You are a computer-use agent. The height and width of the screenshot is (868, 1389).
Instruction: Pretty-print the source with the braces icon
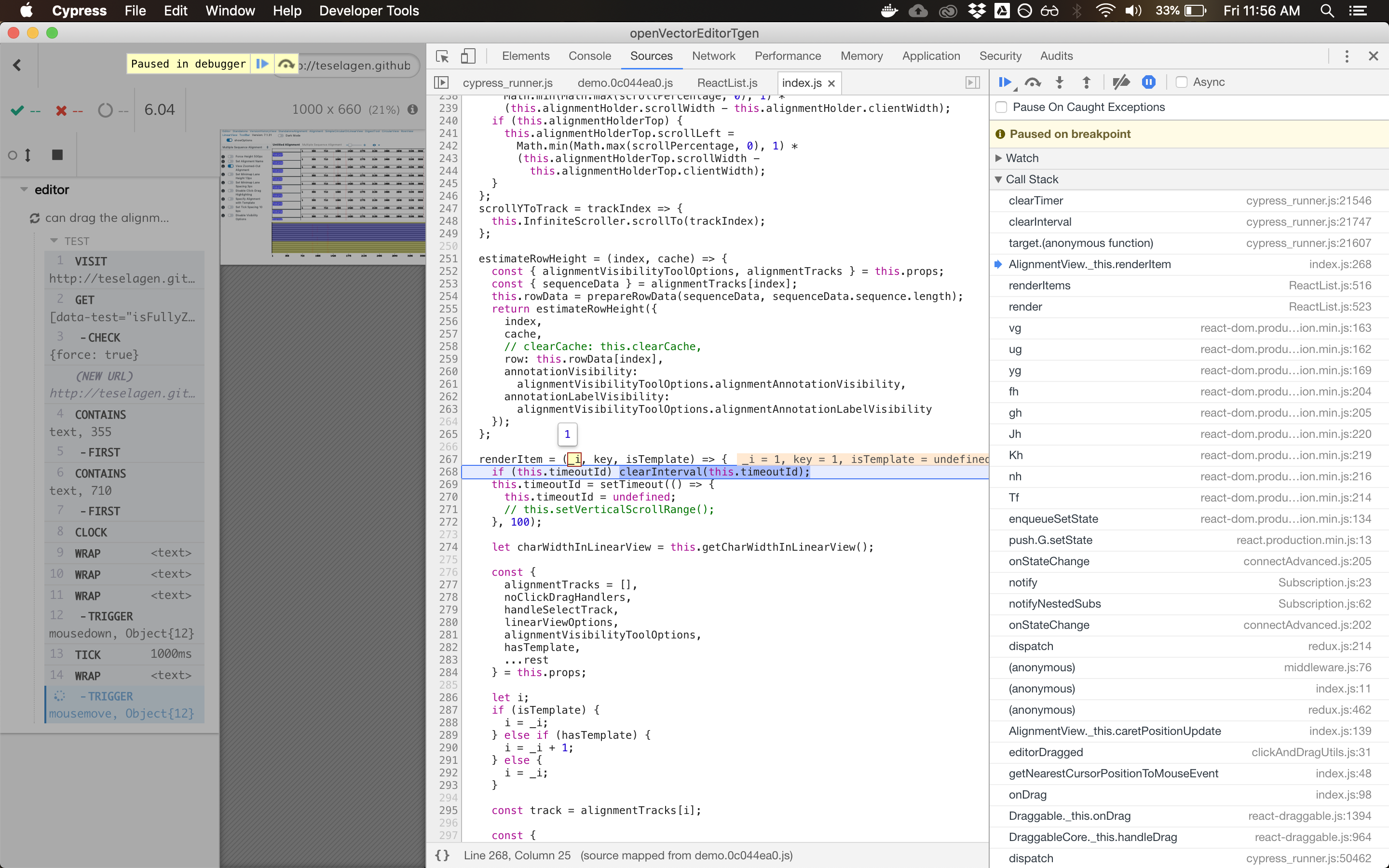[x=442, y=855]
